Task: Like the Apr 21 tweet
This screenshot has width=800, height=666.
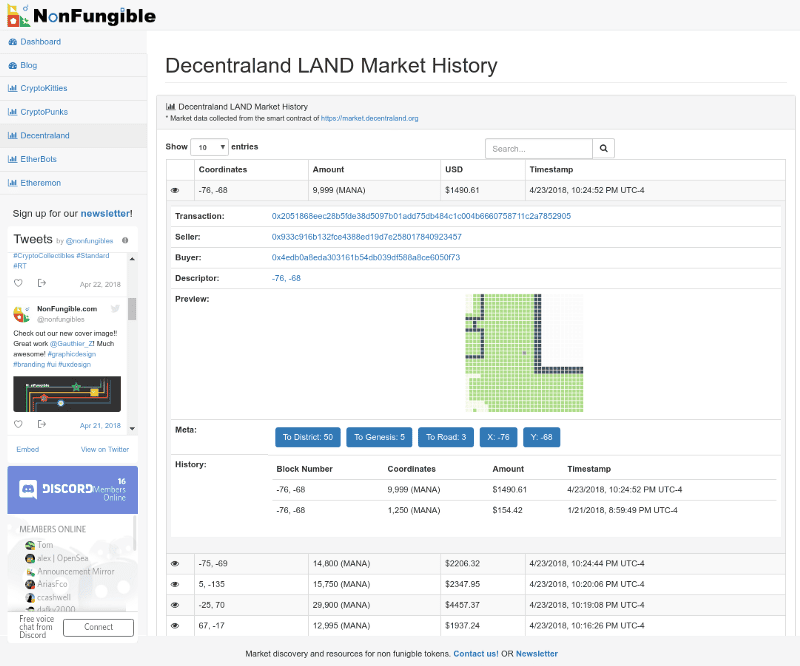Action: 18,424
